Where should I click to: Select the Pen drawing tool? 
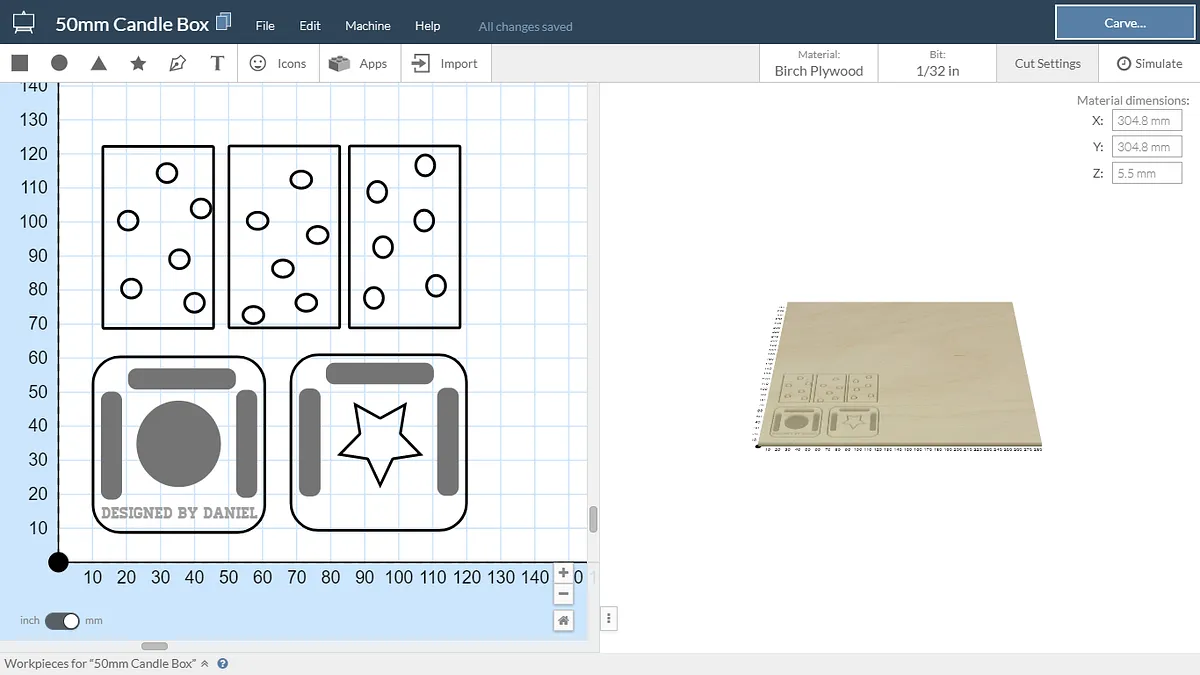[x=177, y=63]
